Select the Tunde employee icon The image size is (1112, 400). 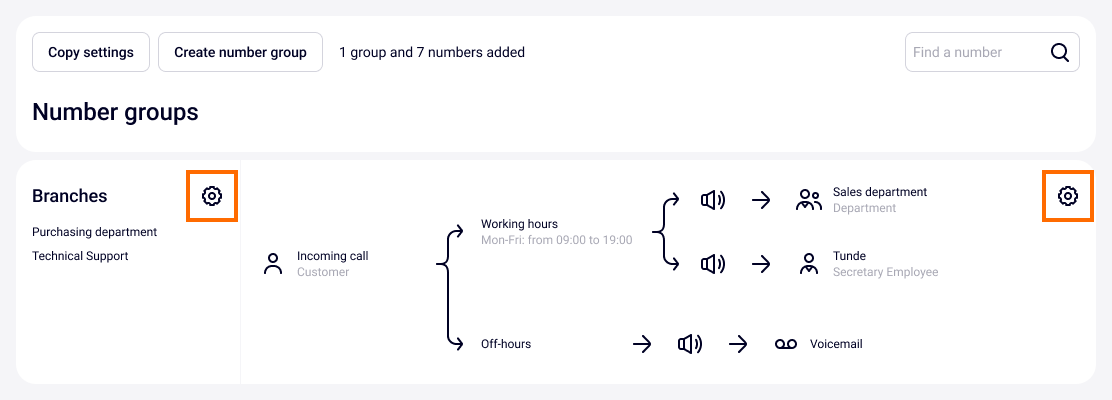(809, 264)
